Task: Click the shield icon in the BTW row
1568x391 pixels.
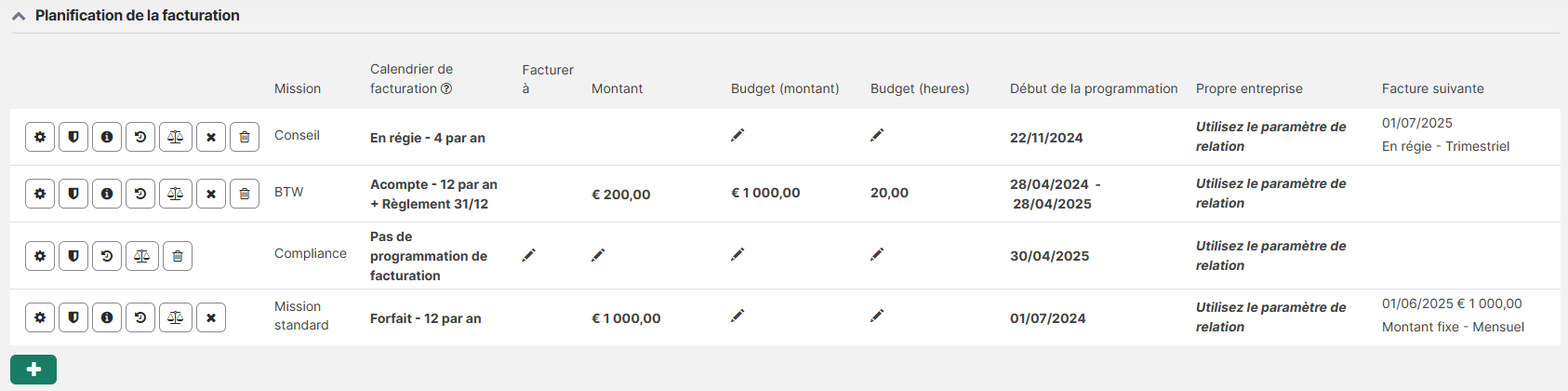Action: (73, 194)
